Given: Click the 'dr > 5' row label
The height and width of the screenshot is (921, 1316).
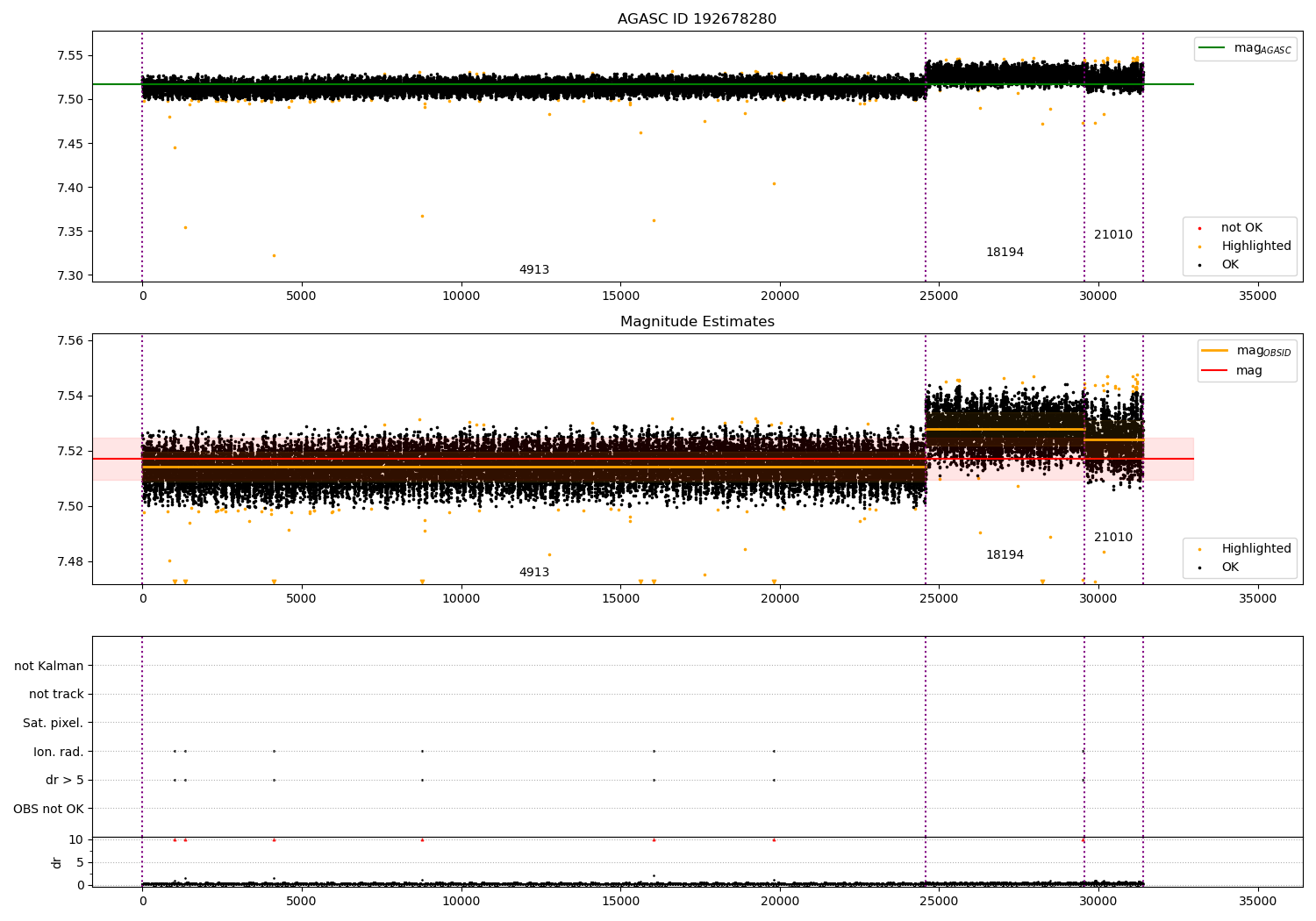Looking at the screenshot, I should (65, 781).
